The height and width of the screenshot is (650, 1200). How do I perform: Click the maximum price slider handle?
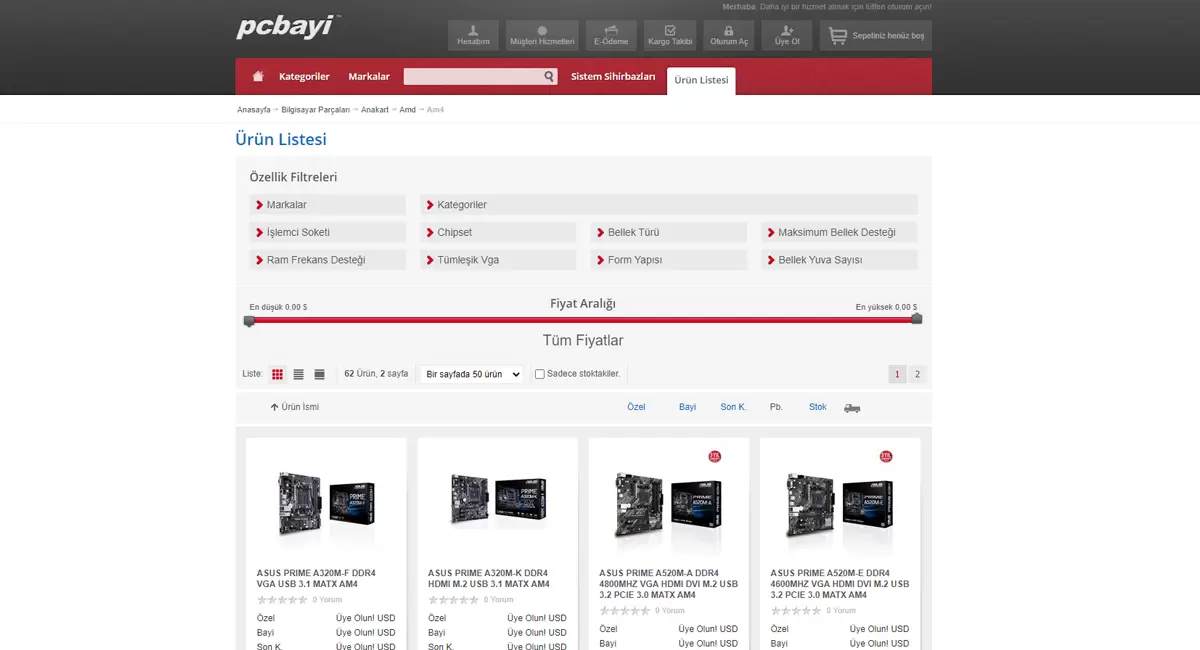point(916,319)
